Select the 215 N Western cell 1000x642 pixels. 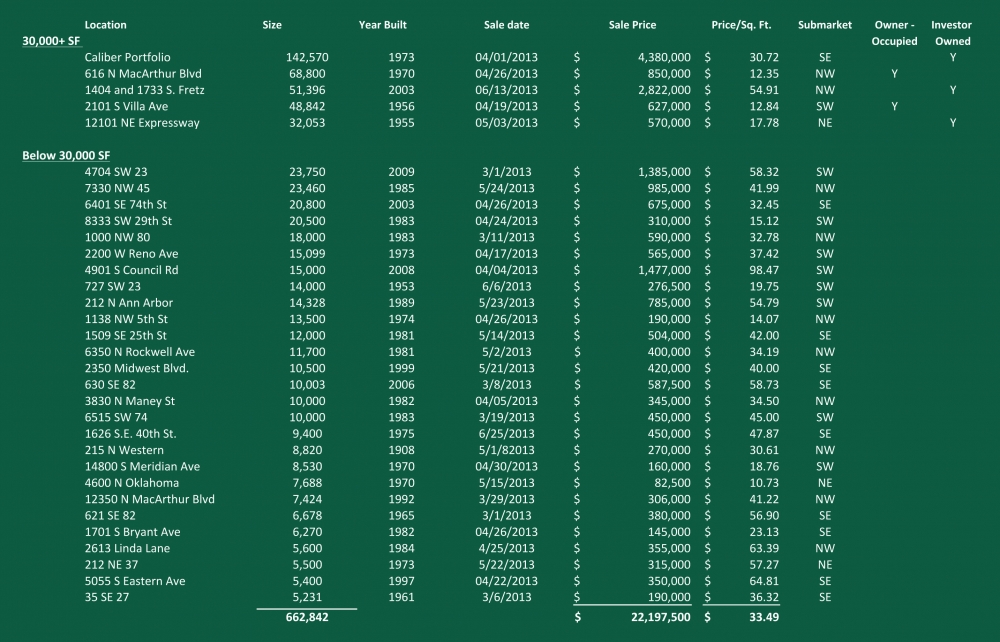[x=124, y=450]
